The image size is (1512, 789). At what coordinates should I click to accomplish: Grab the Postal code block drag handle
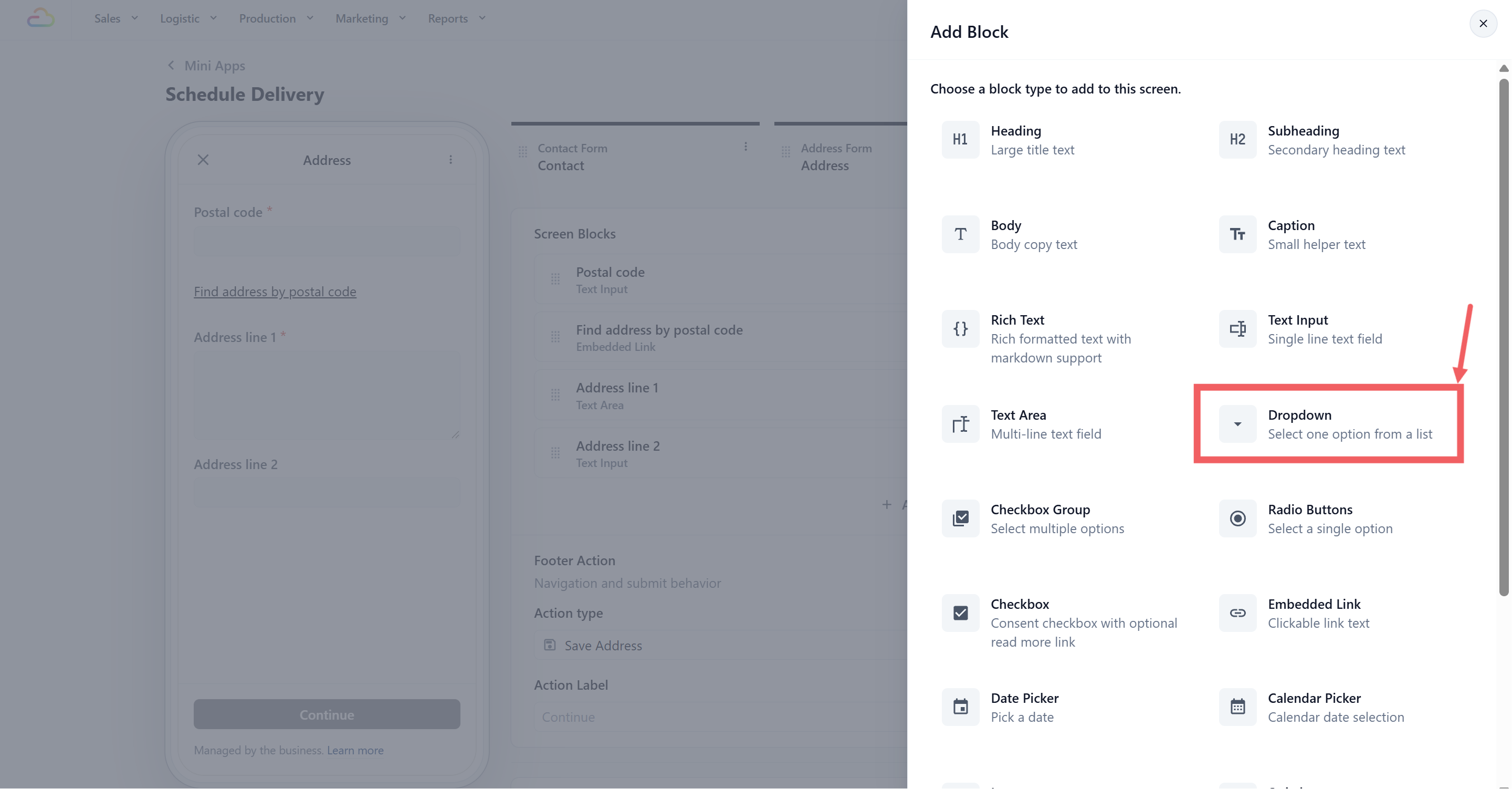[555, 279]
